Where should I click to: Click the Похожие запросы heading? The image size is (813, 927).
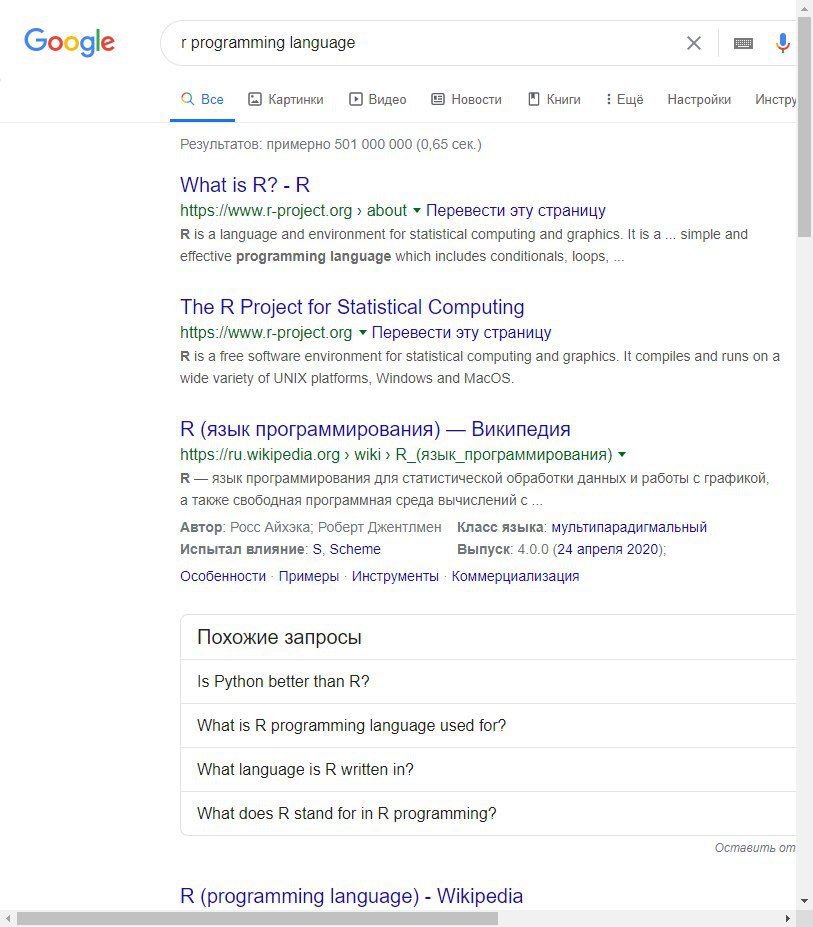pos(279,637)
